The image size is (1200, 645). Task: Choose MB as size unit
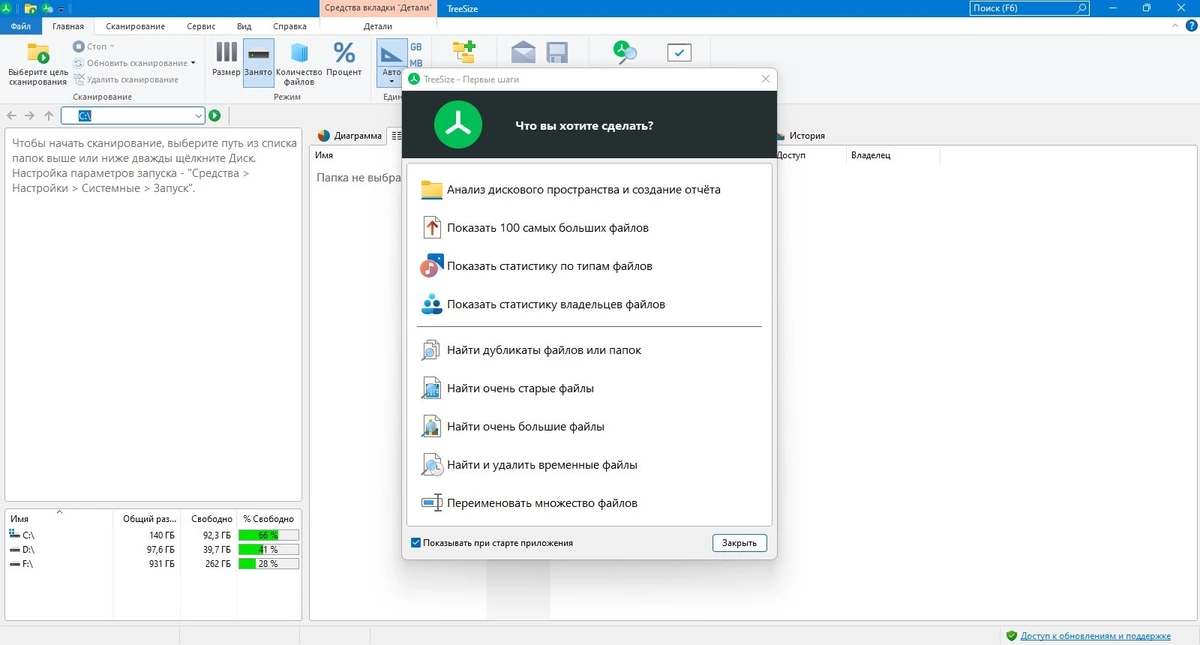(x=416, y=63)
